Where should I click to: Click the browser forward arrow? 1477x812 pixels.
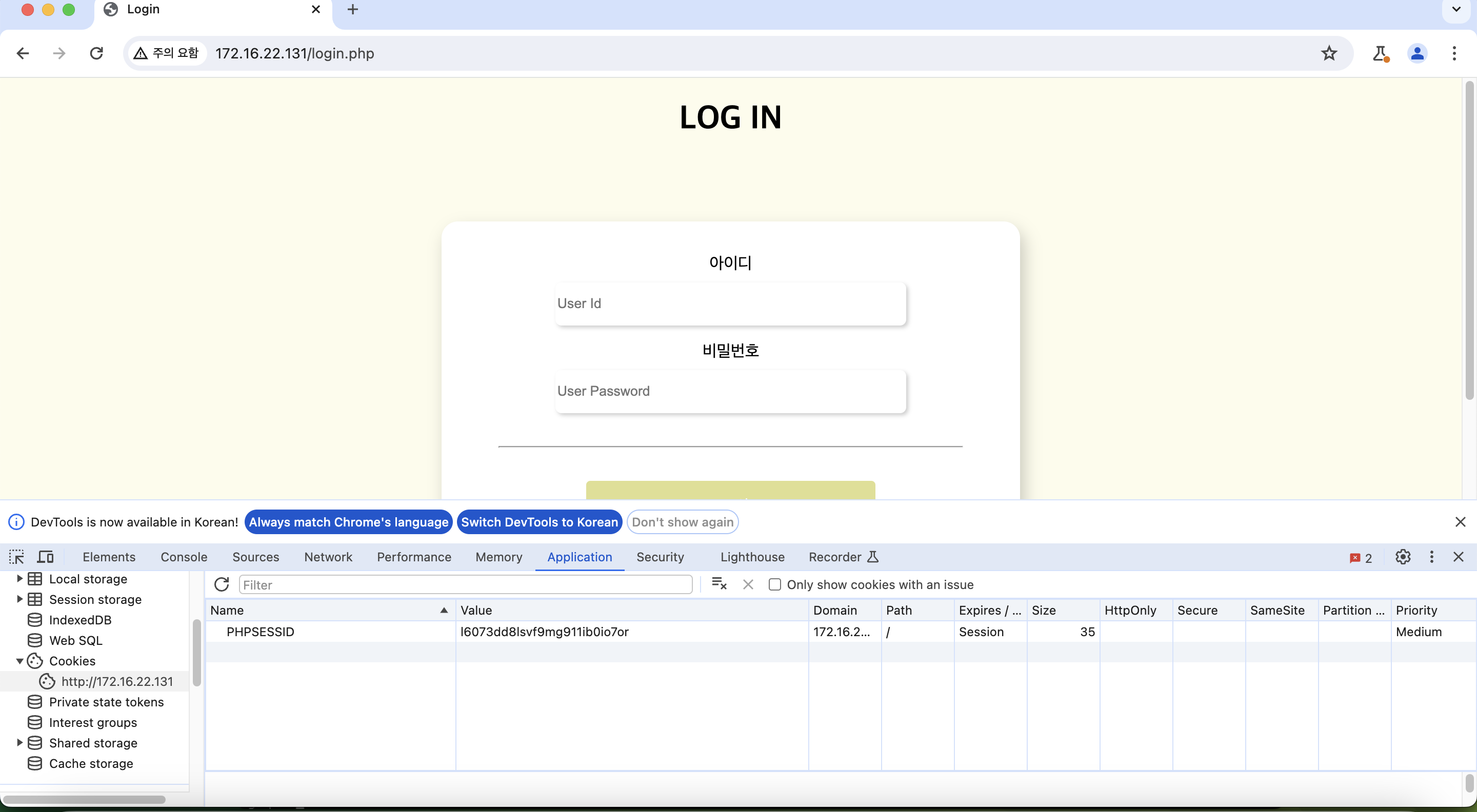59,53
